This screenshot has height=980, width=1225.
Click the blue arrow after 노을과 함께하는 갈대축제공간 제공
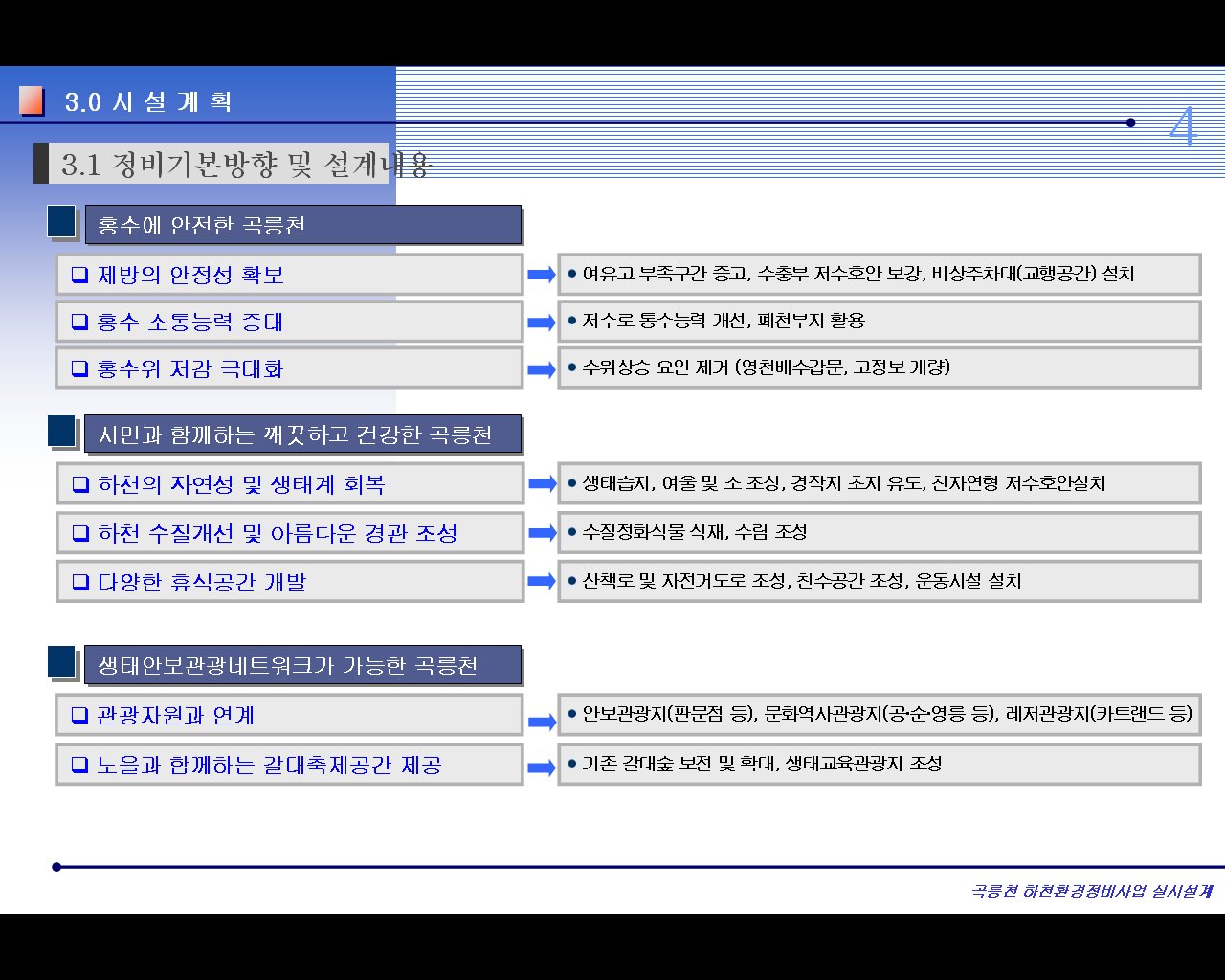542,768
